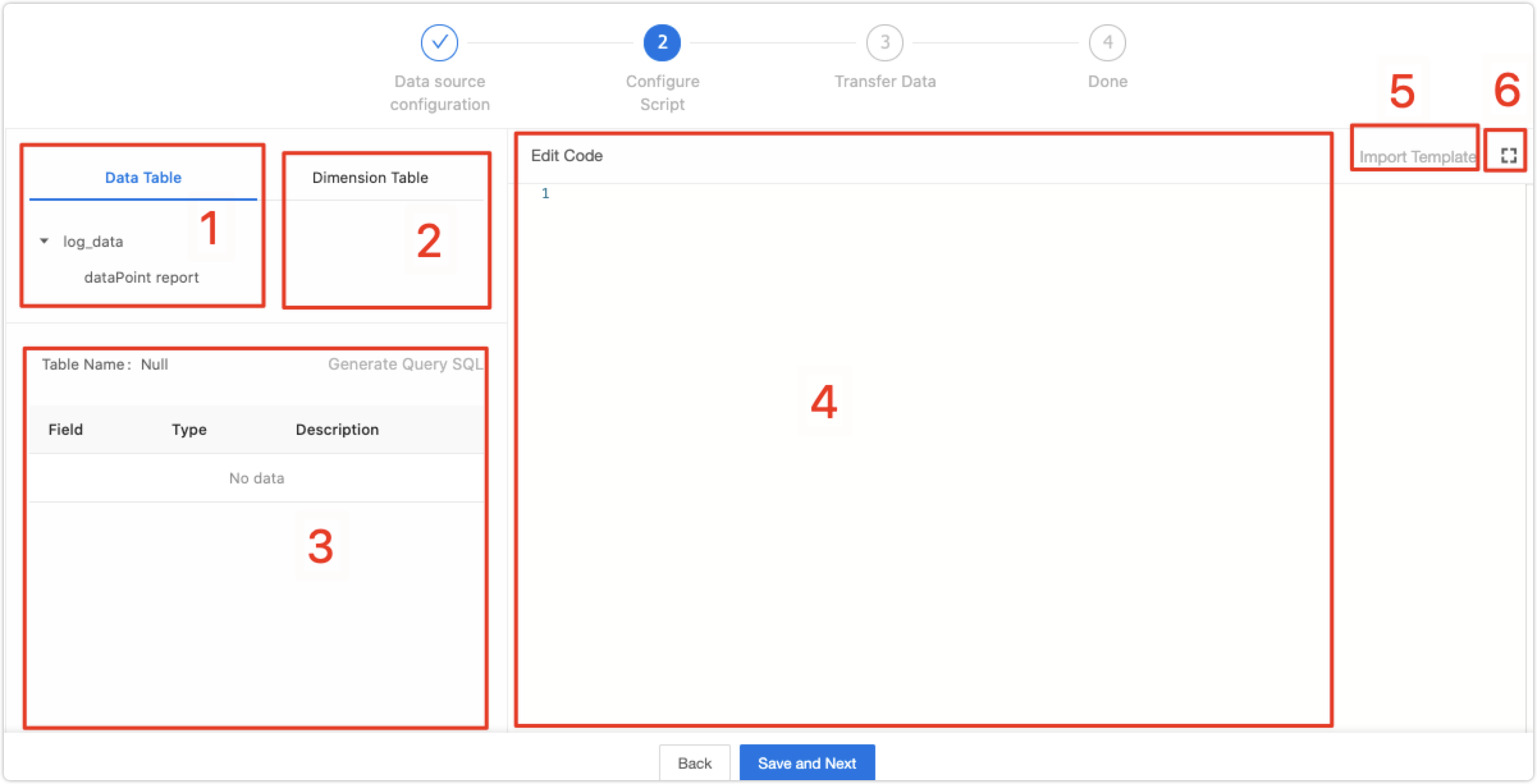Click Import Template
This screenshot has height=784, width=1537.
click(x=1413, y=155)
